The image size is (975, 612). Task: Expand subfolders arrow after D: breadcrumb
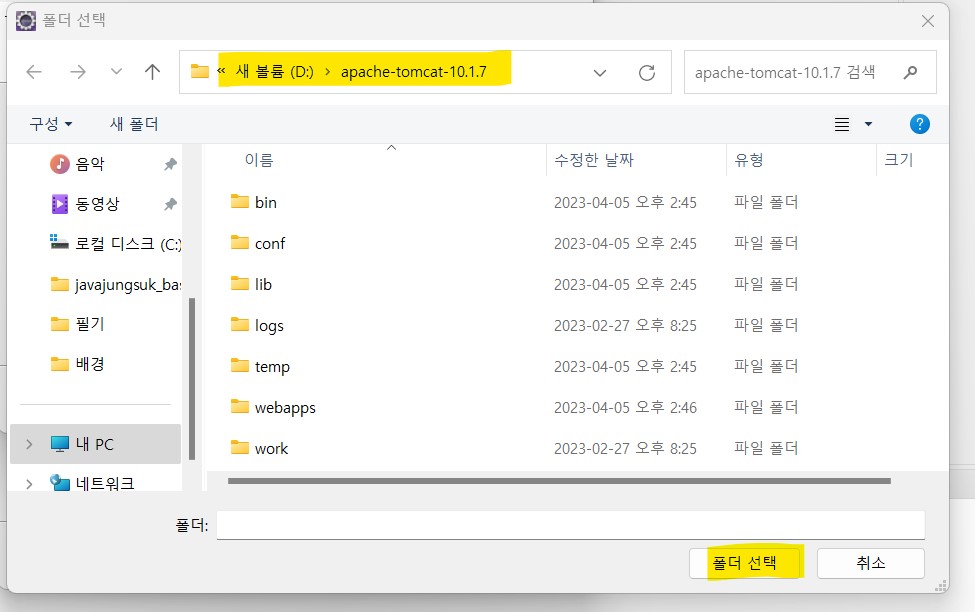pyautogui.click(x=328, y=72)
